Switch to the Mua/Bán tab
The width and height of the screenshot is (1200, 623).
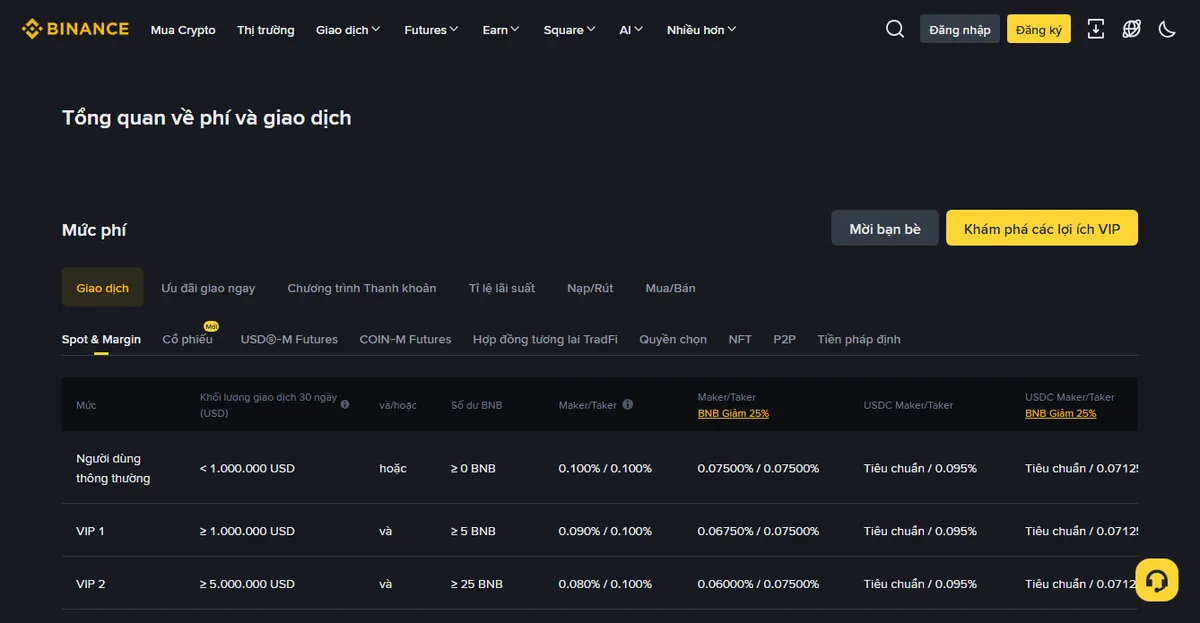point(670,288)
